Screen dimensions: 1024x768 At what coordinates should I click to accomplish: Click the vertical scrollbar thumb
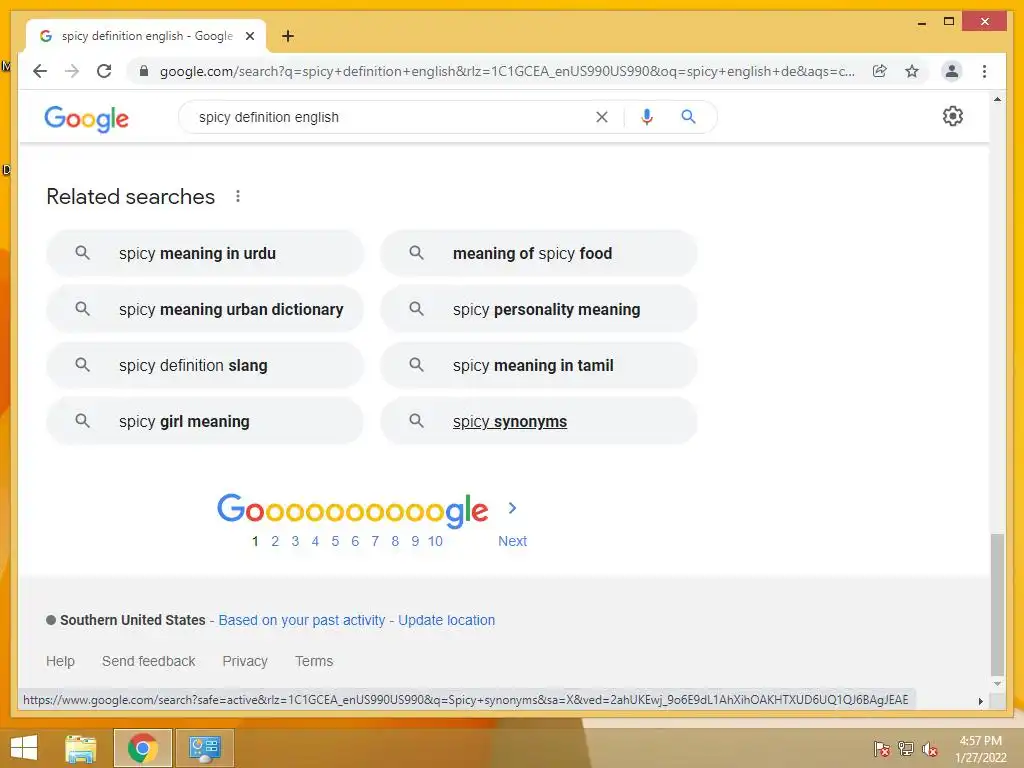point(997,605)
